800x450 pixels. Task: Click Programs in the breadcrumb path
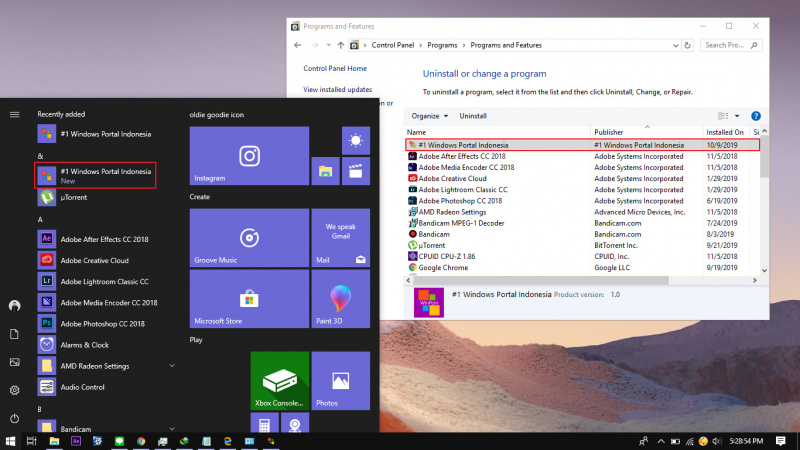click(442, 45)
